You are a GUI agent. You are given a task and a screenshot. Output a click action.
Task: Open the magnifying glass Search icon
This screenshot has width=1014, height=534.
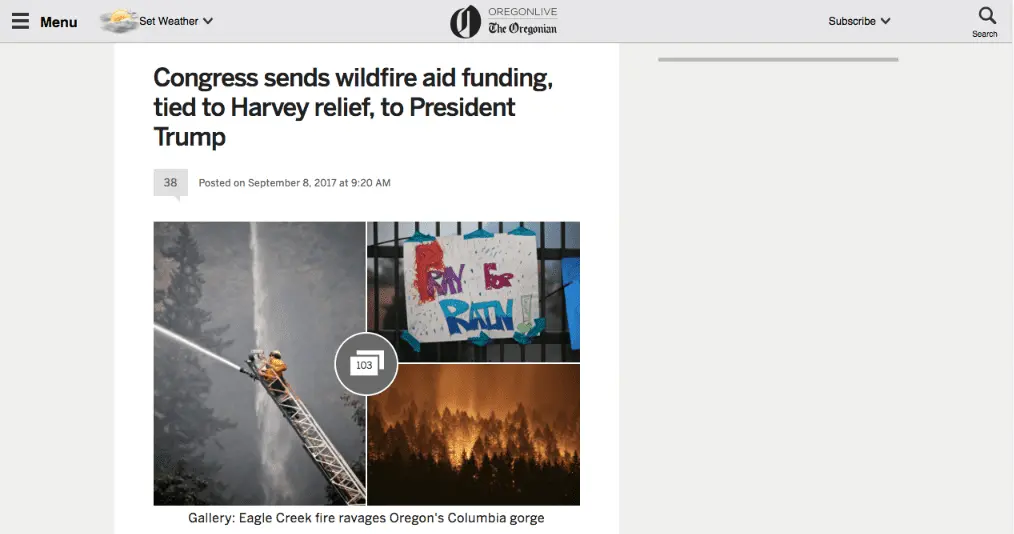(987, 16)
